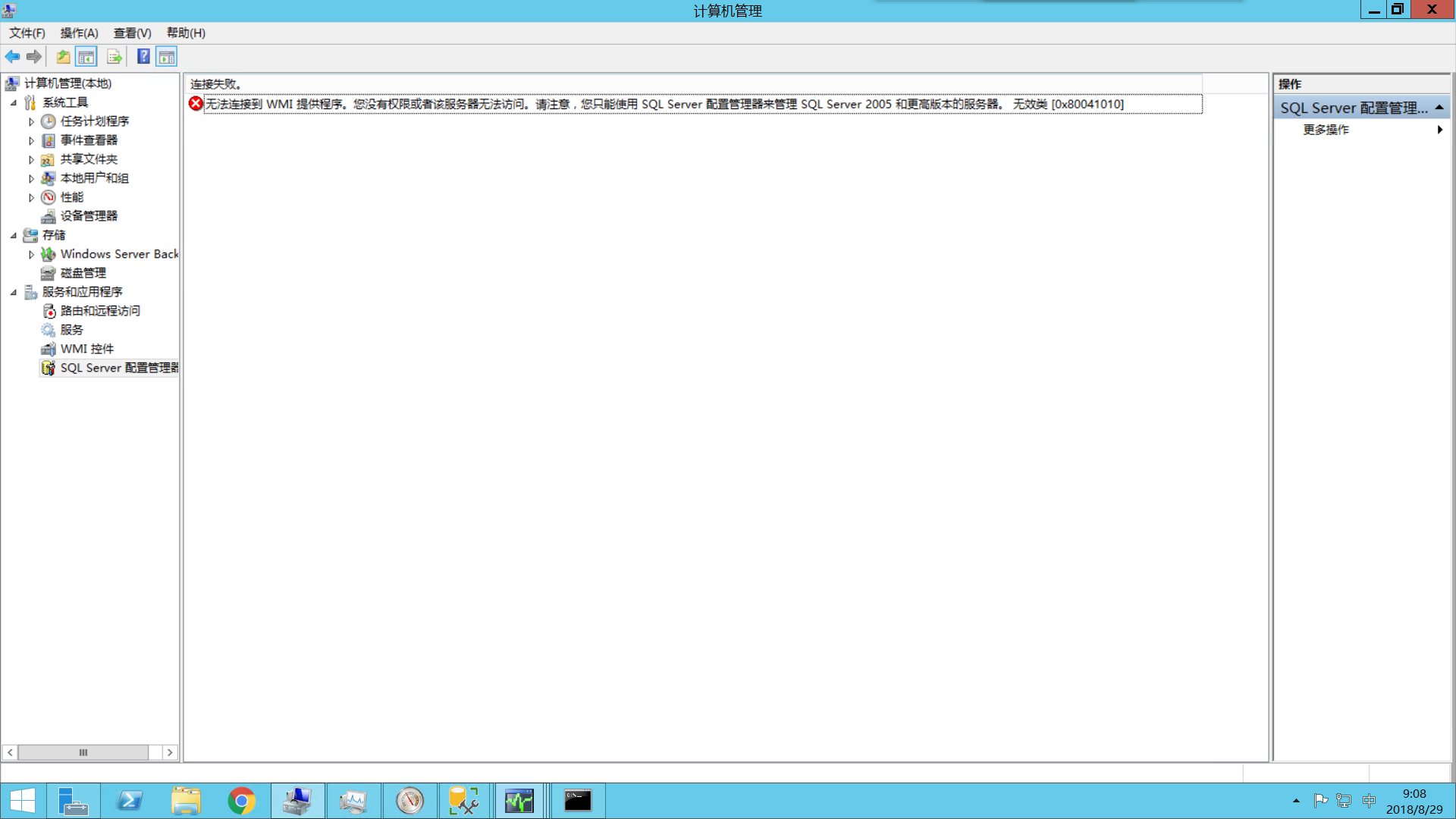Open 服务 in the tree
The image size is (1456, 819).
click(72, 330)
